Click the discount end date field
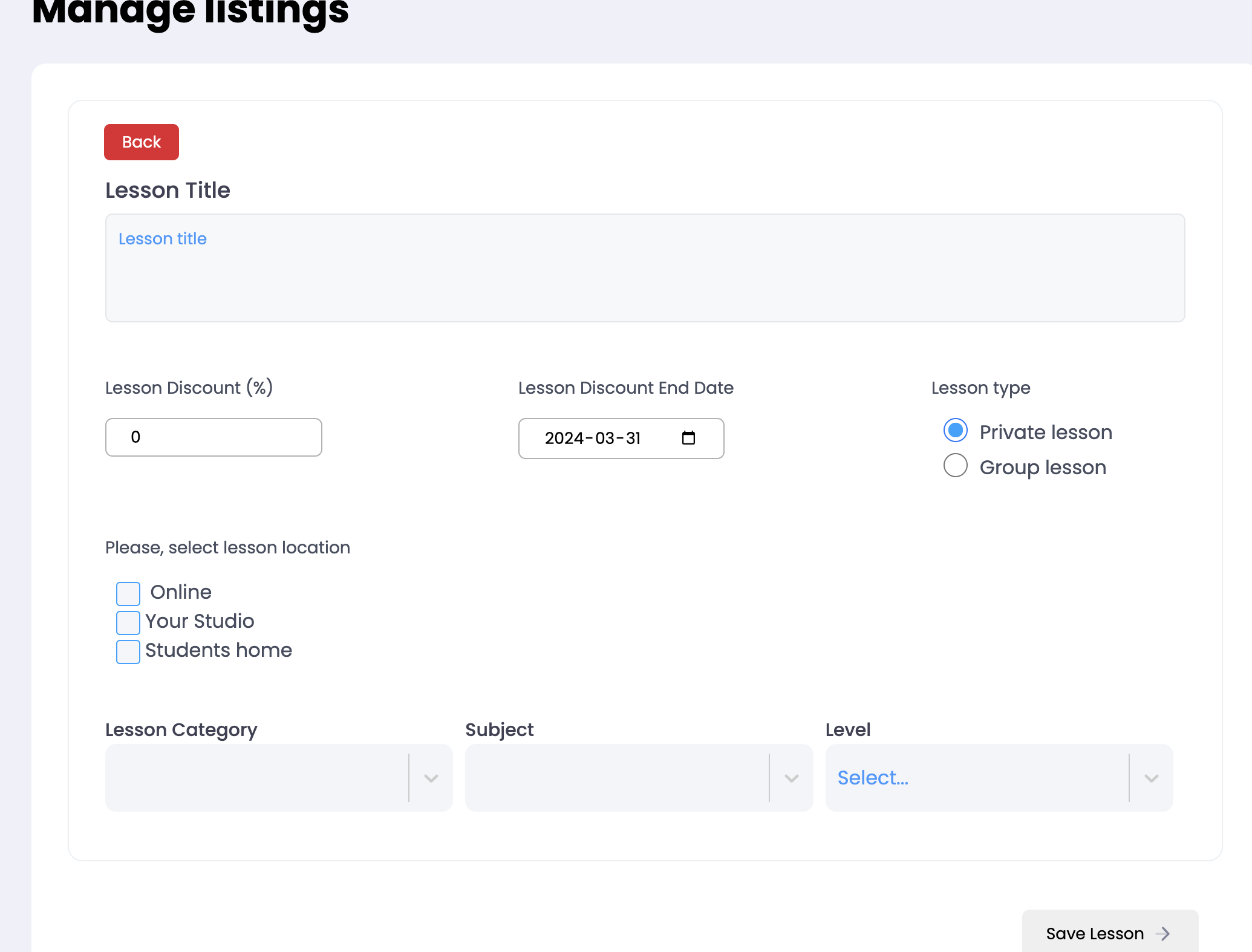The height and width of the screenshot is (952, 1252). coord(593,438)
